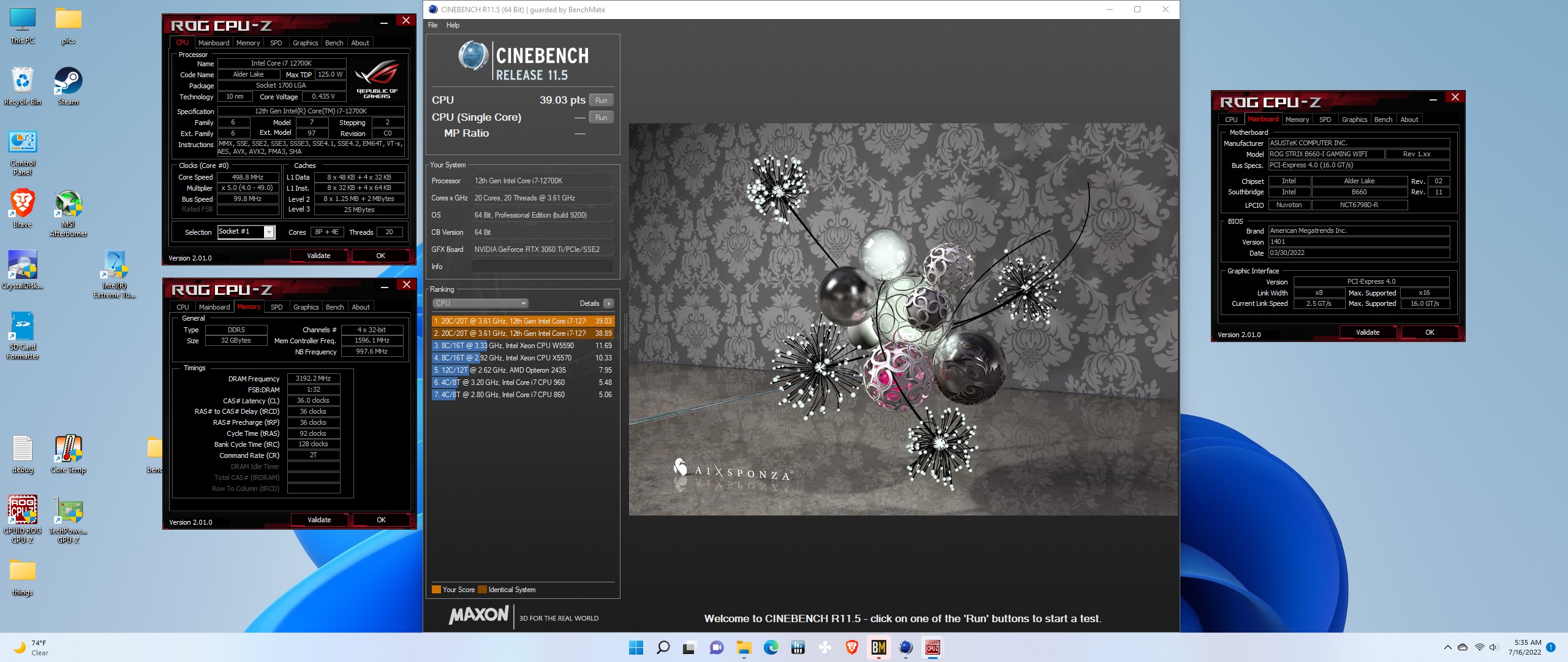Viewport: 1568px width, 662px height.
Task: Launch Intel Extreme Tuning shortcut
Action: pos(115,275)
